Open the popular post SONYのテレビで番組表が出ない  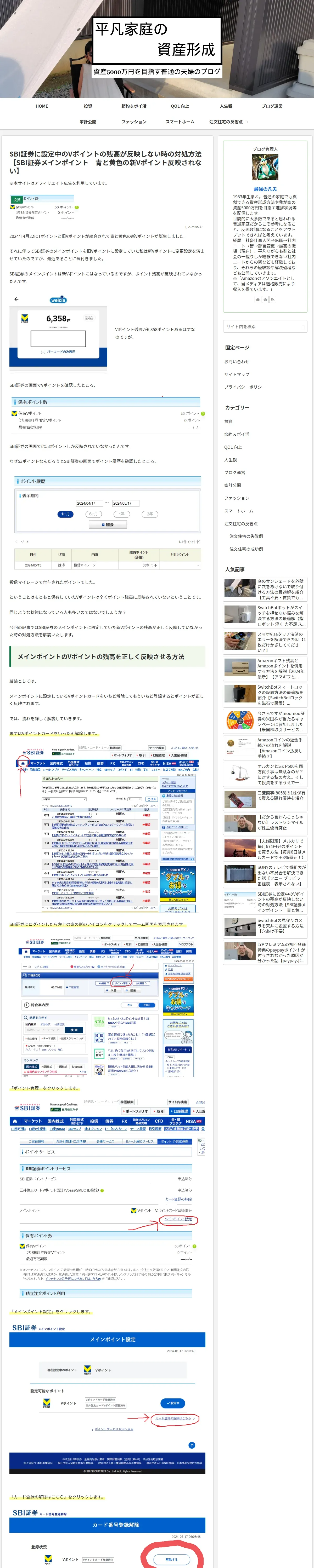pos(265,875)
